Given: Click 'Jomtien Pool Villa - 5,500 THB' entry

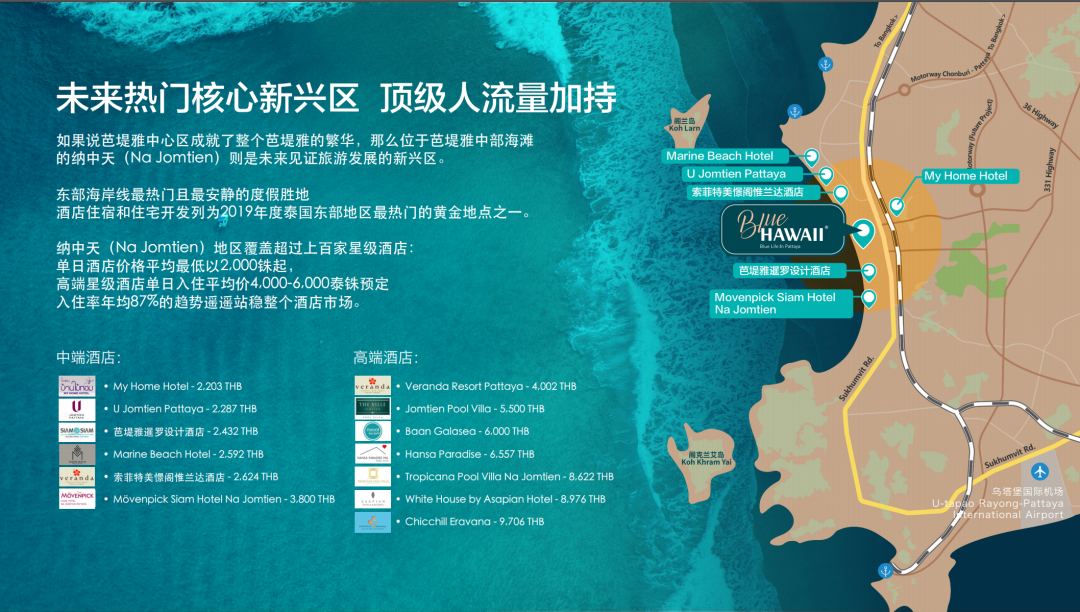Looking at the screenshot, I should [x=475, y=409].
